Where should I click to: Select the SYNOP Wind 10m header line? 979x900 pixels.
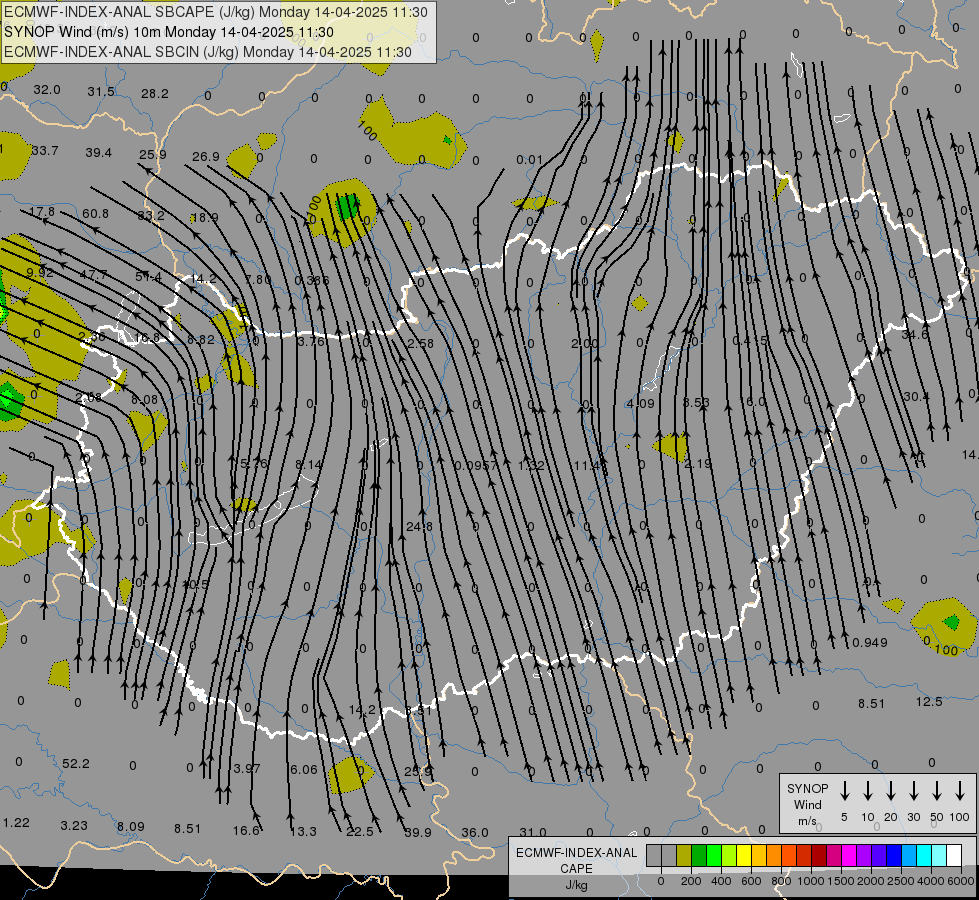coord(169,32)
